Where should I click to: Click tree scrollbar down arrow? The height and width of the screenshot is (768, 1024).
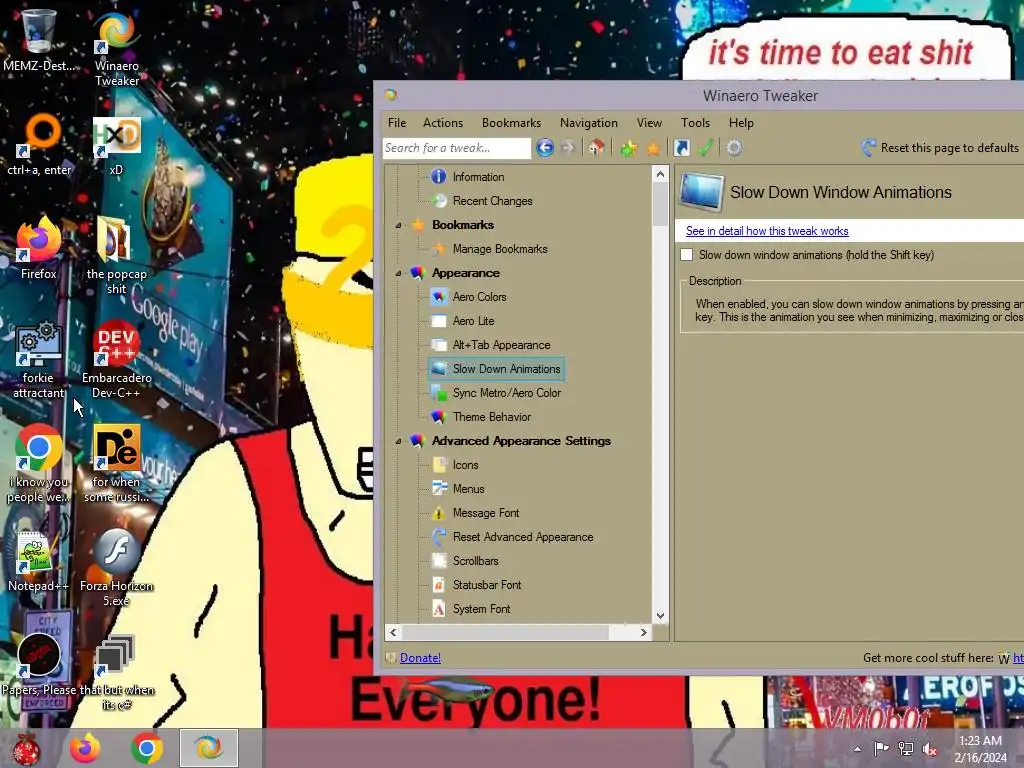[x=660, y=616]
